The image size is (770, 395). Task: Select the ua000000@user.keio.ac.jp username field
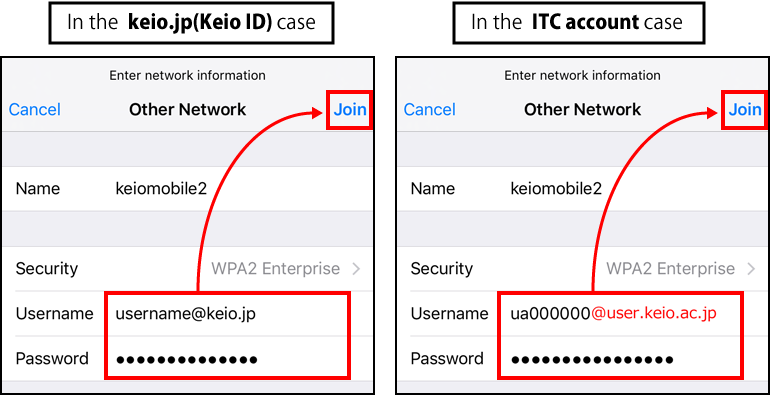coord(621,313)
